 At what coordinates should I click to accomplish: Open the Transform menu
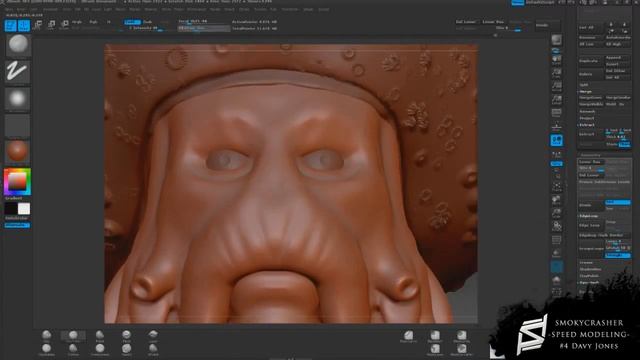290,9
